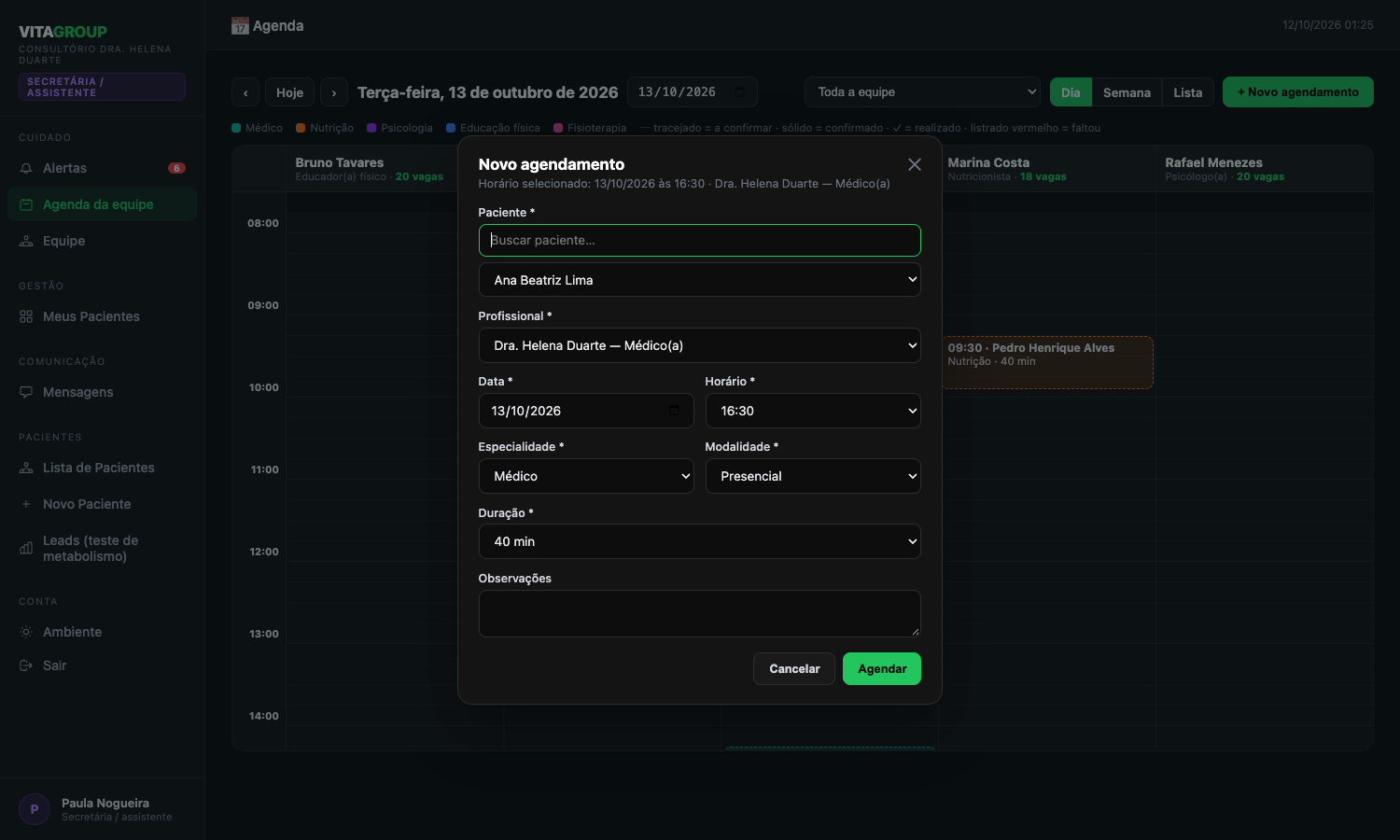The height and width of the screenshot is (840, 1400).
Task: Click the Sair logout icon
Action: [x=26, y=665]
